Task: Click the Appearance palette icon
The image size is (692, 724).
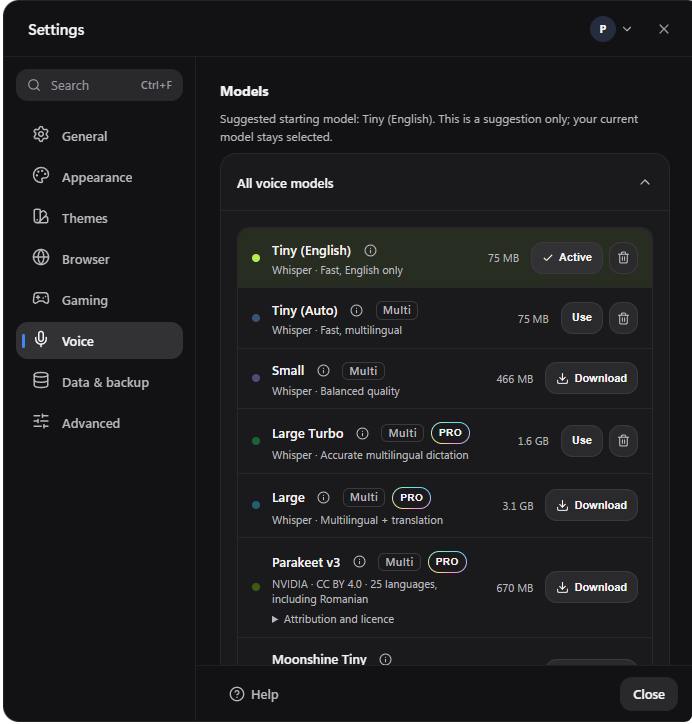Action: (41, 175)
